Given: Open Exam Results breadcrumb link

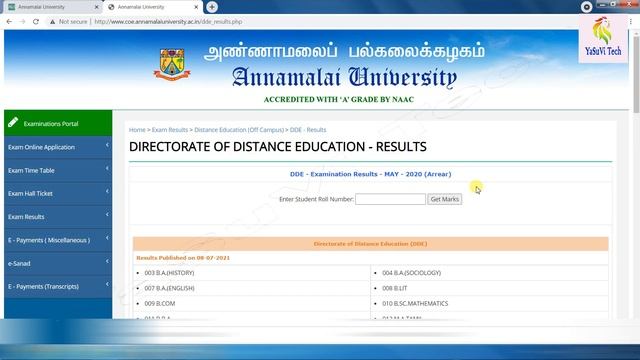Looking at the screenshot, I should coord(170,130).
